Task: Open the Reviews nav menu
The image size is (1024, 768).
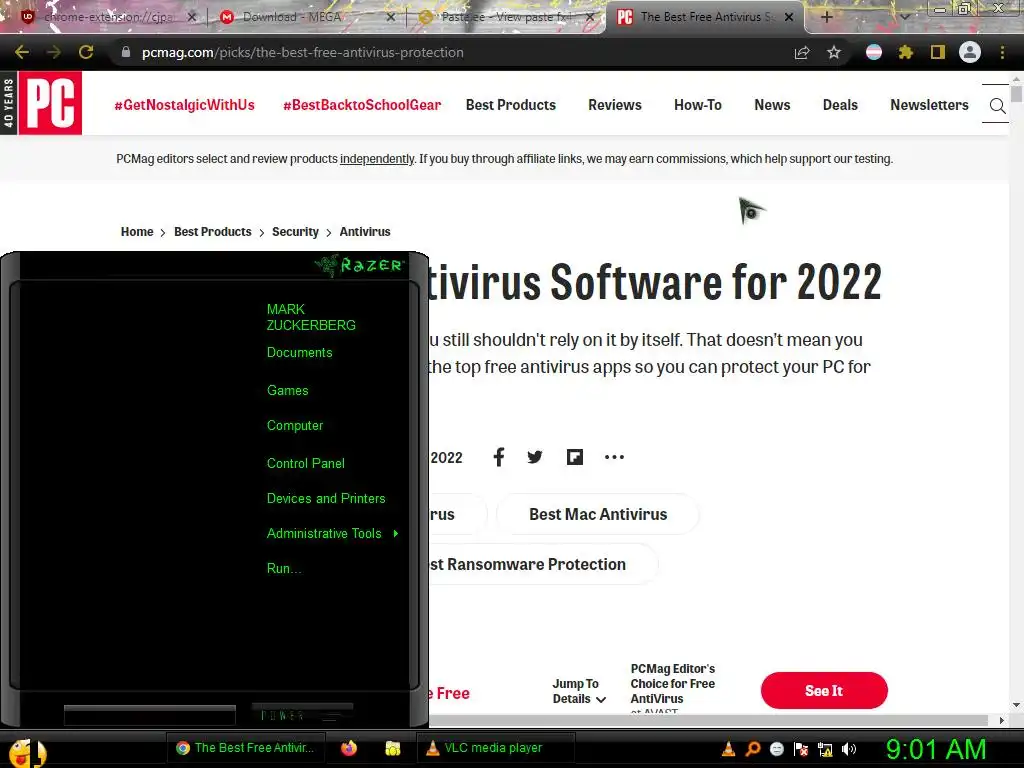Action: [x=615, y=105]
